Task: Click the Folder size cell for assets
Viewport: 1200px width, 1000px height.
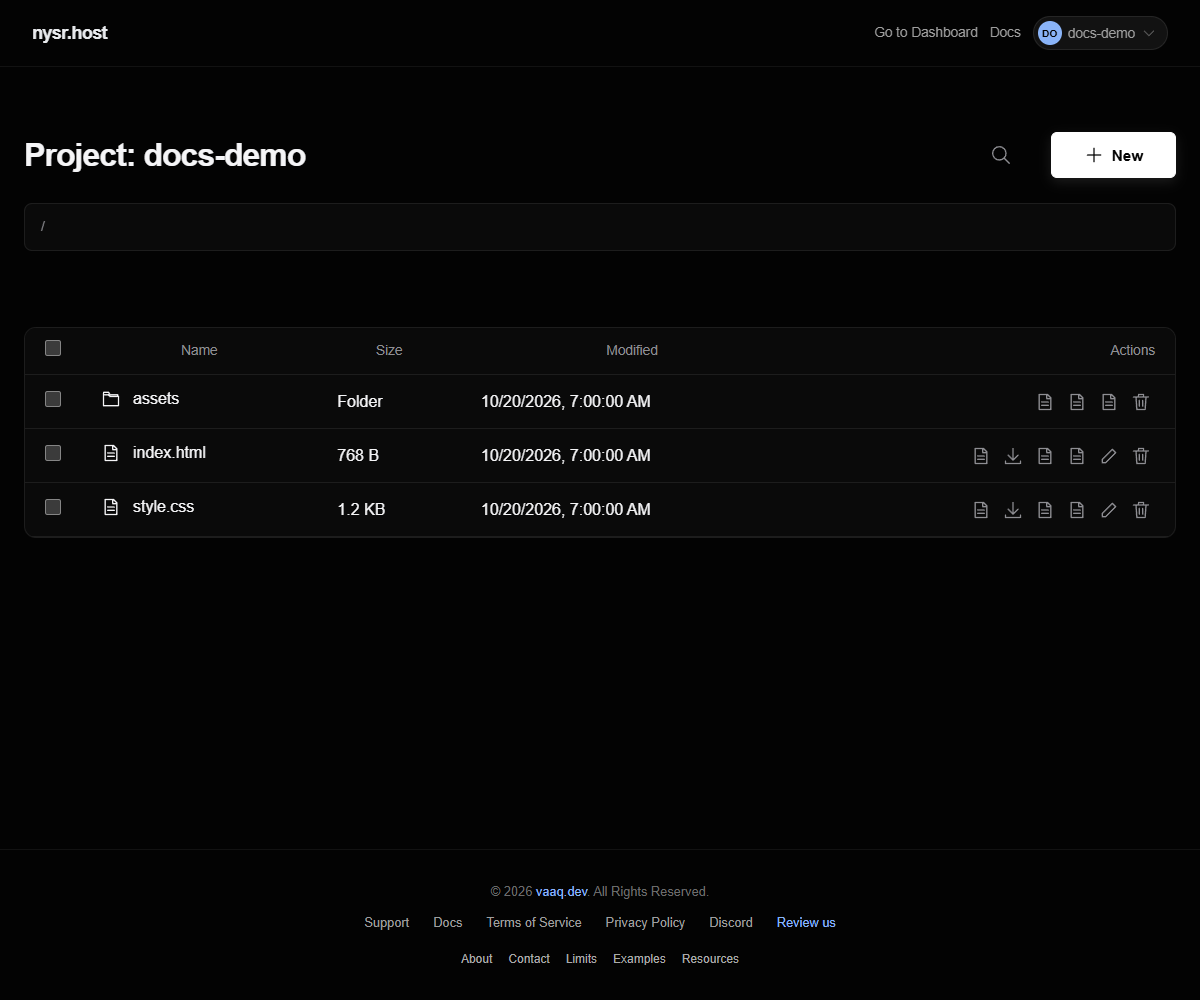Action: click(360, 401)
